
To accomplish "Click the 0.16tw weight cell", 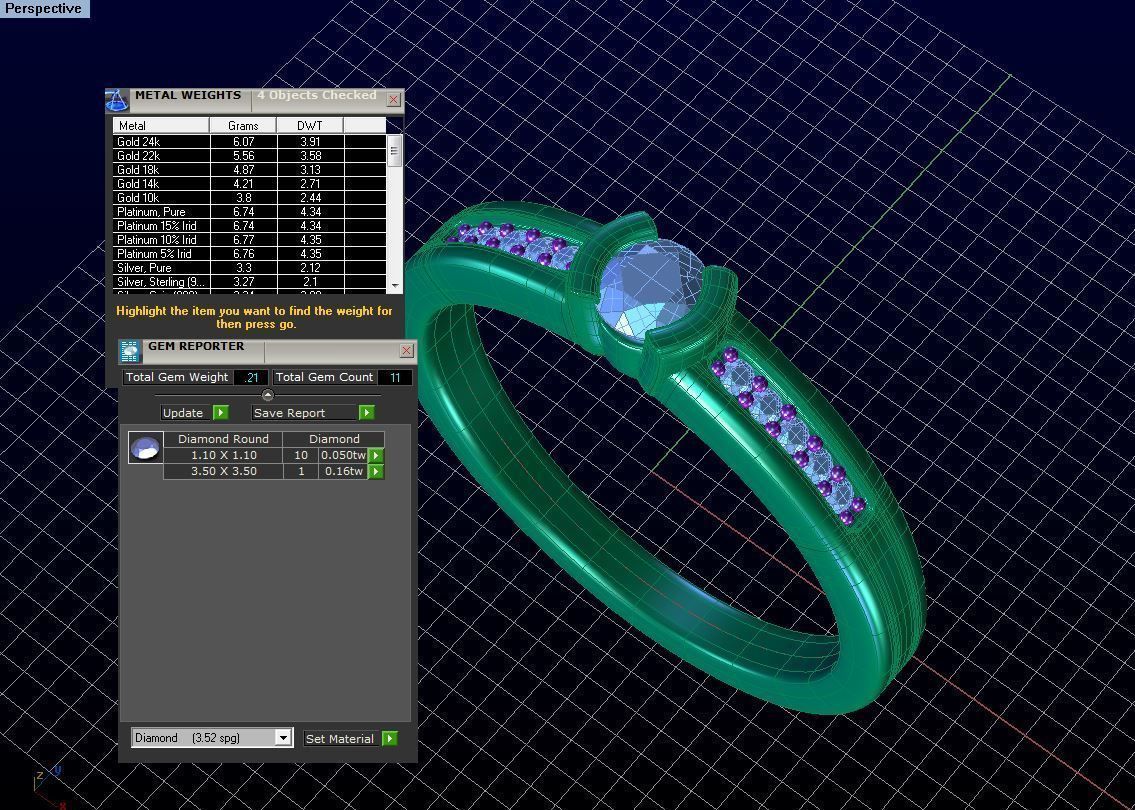I will point(343,471).
